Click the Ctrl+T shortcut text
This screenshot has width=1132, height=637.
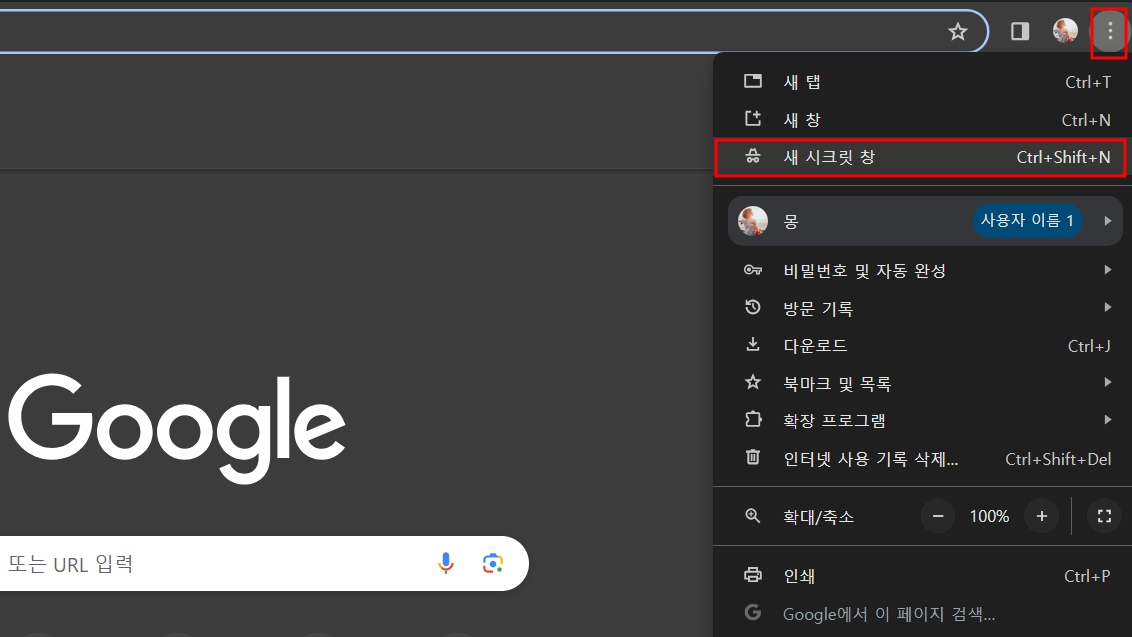coord(1088,82)
